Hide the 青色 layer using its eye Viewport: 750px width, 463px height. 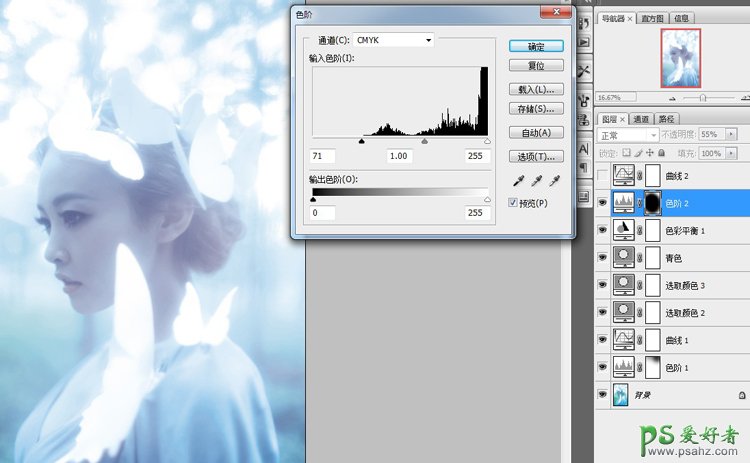(x=602, y=258)
